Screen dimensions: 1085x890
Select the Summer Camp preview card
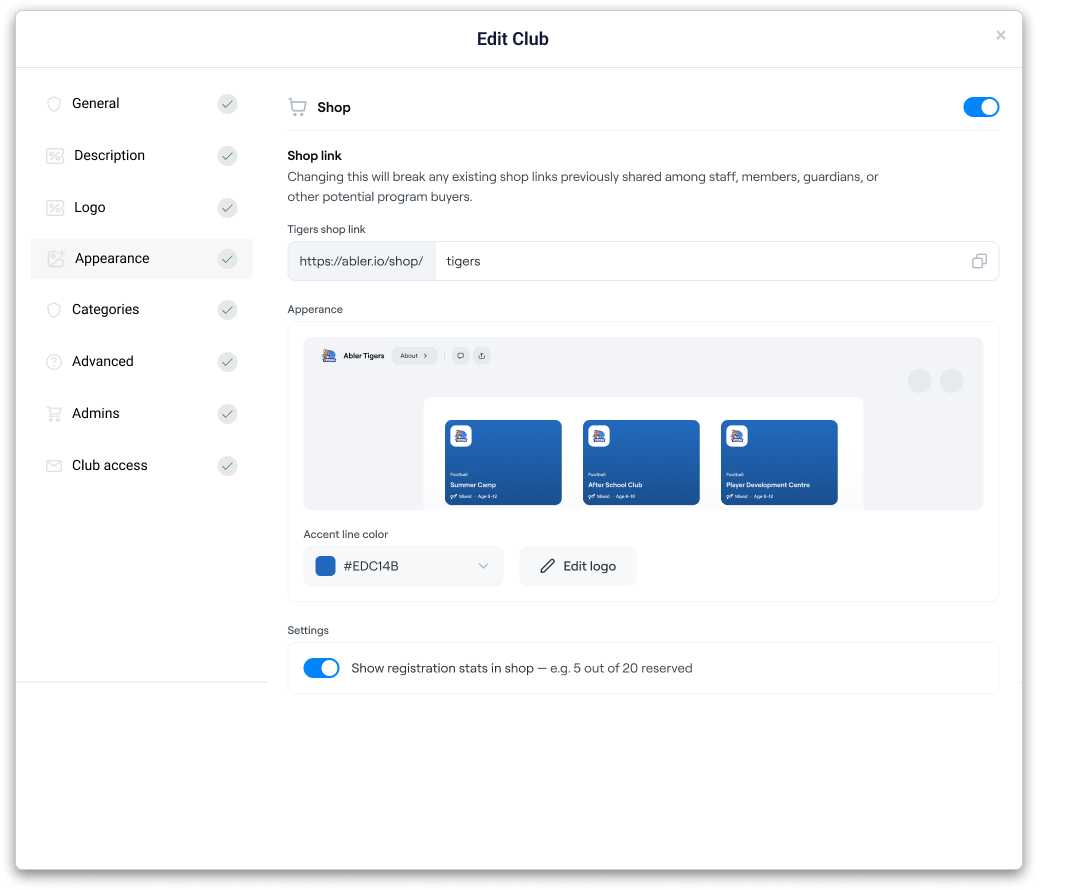tap(503, 462)
